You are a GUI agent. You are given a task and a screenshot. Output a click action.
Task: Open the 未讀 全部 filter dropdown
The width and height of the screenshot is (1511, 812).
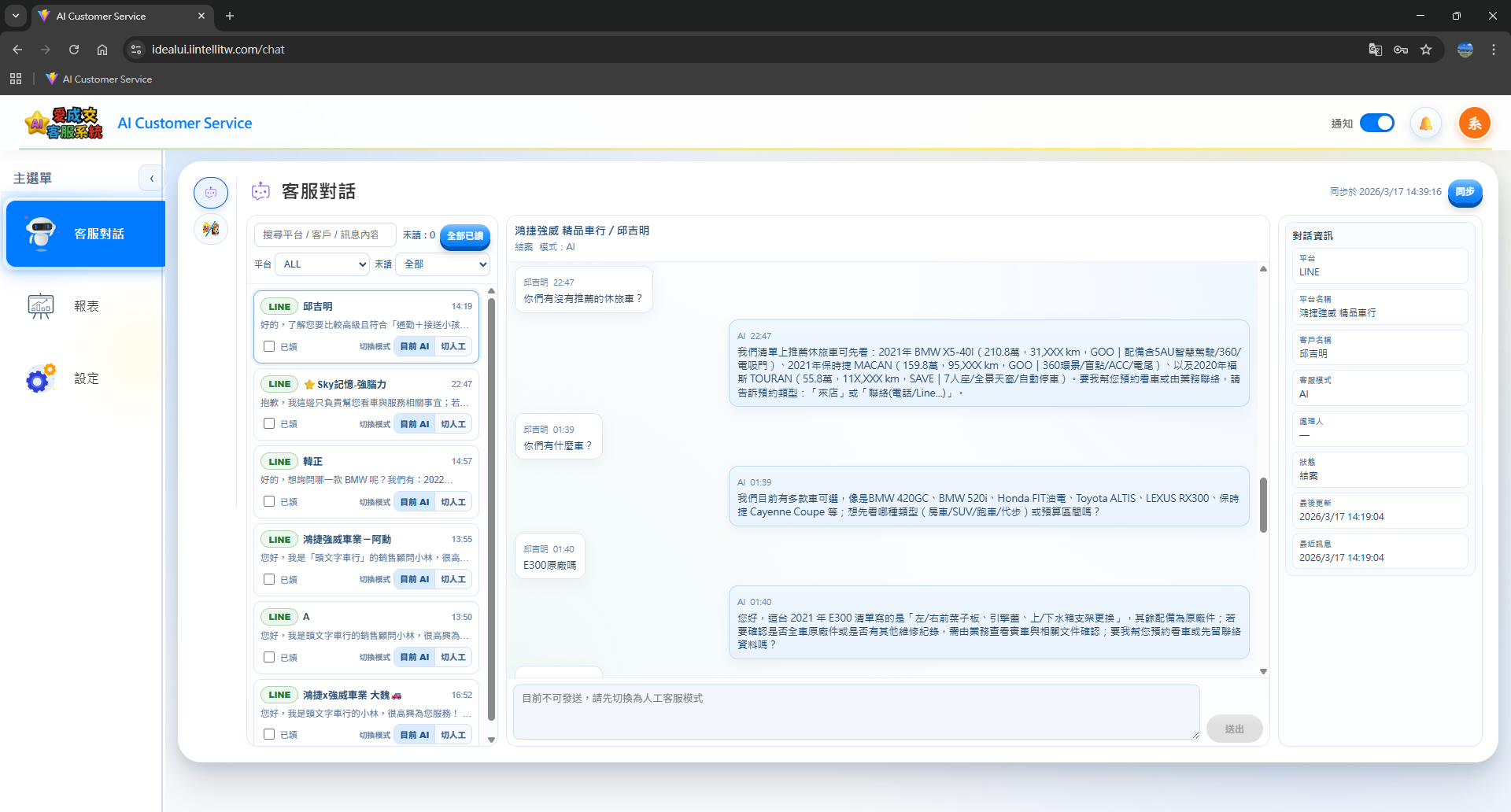coord(442,264)
